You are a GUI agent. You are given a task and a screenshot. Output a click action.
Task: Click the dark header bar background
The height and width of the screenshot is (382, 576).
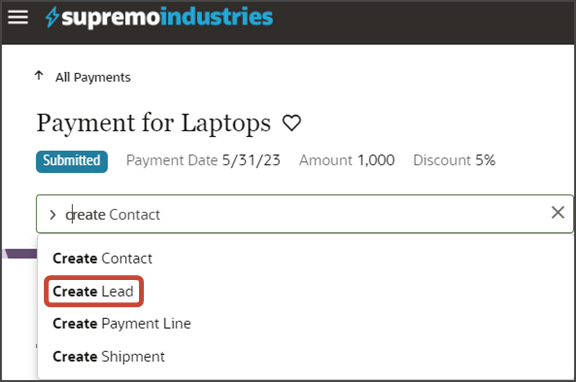tap(422, 22)
